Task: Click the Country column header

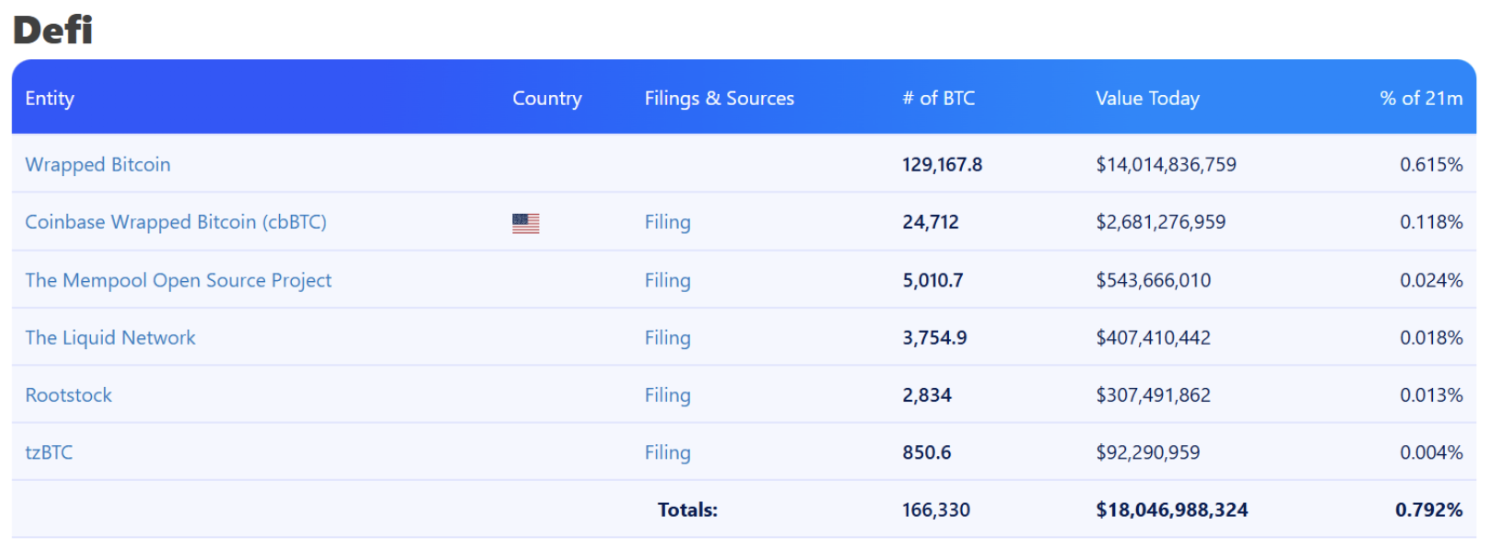Action: 547,98
